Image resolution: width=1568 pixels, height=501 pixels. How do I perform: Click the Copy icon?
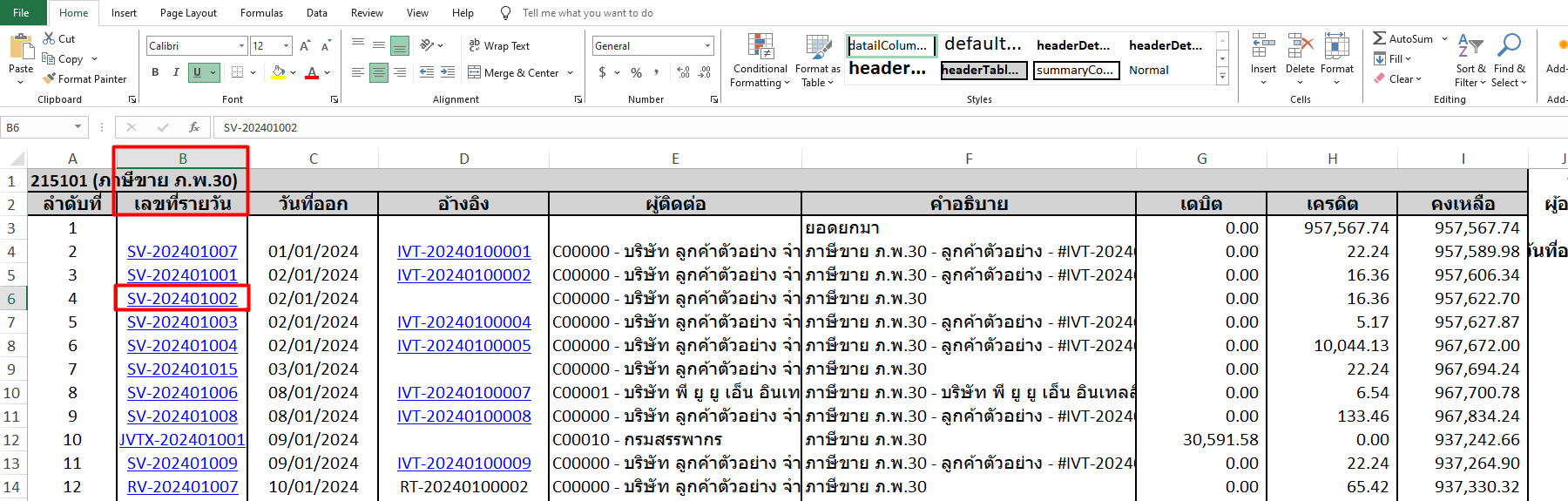(x=50, y=58)
